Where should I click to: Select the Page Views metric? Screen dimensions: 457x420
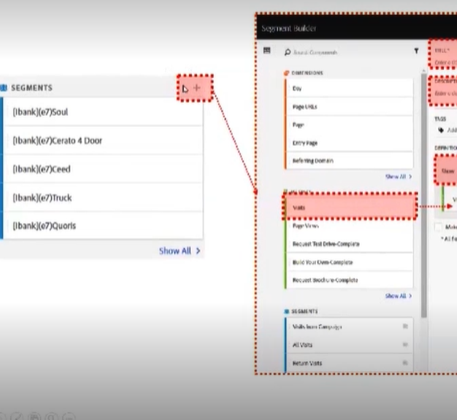349,226
